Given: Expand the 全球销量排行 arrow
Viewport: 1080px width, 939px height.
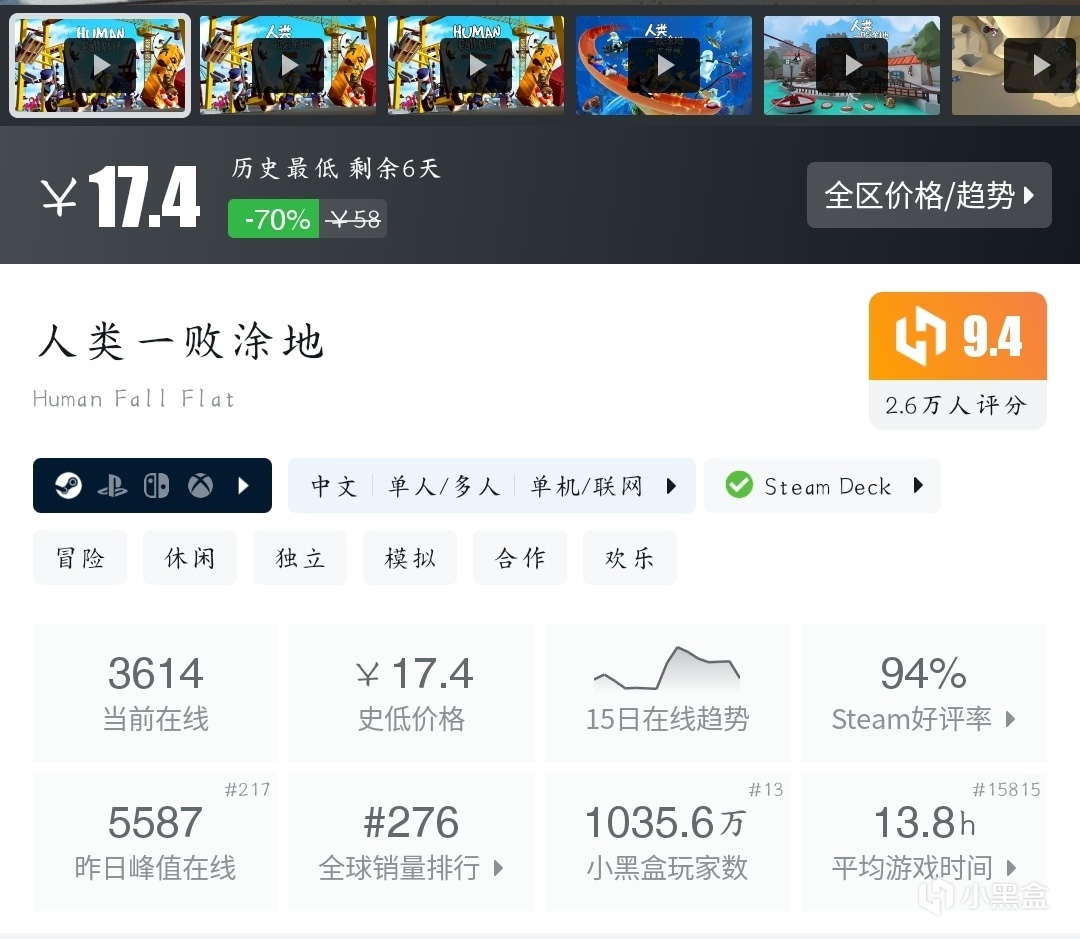Looking at the screenshot, I should (499, 868).
